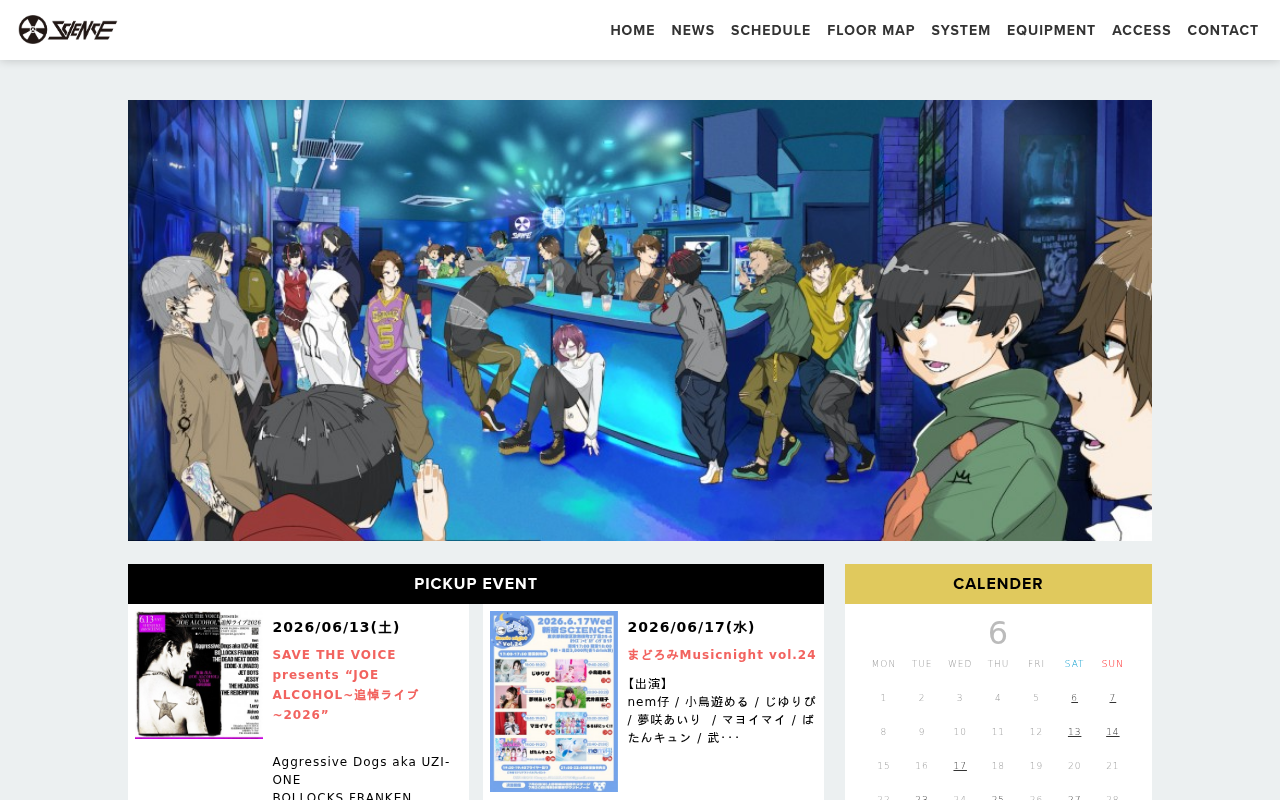This screenshot has height=800, width=1280.
Task: Click calendar day 4
Action: click(998, 698)
